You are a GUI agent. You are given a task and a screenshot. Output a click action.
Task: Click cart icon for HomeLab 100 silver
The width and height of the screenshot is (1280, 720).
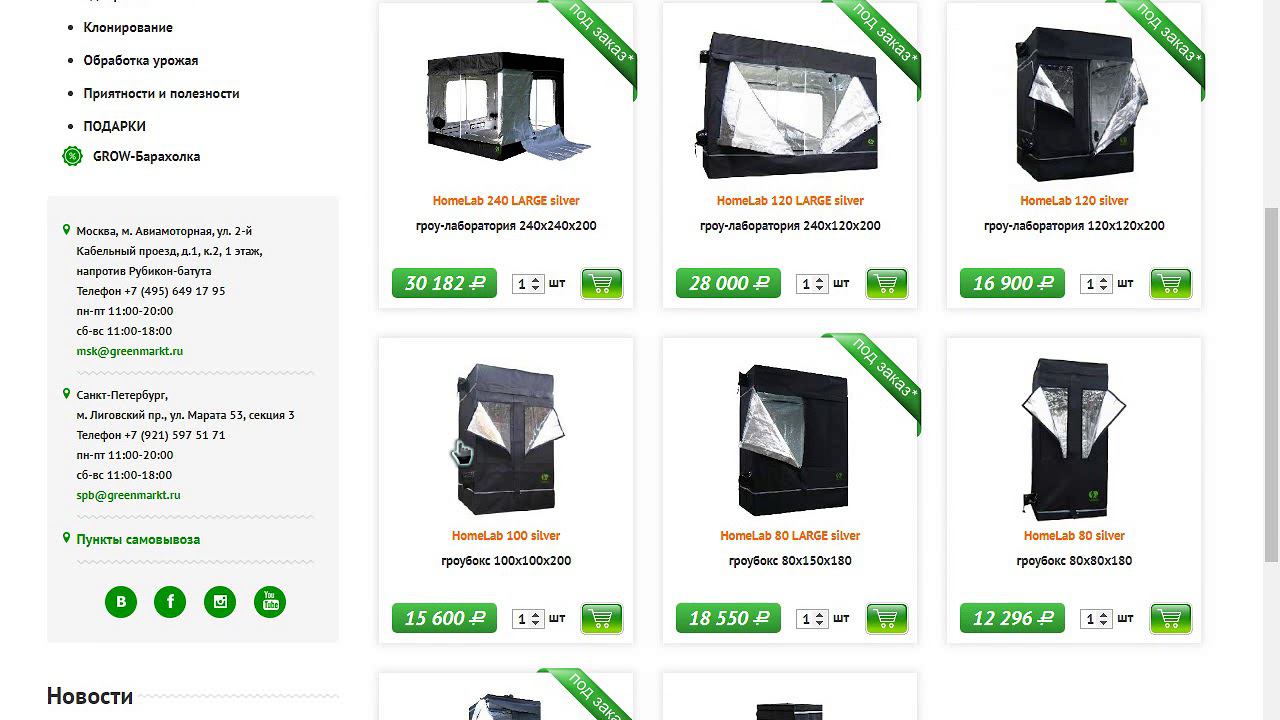[602, 618]
